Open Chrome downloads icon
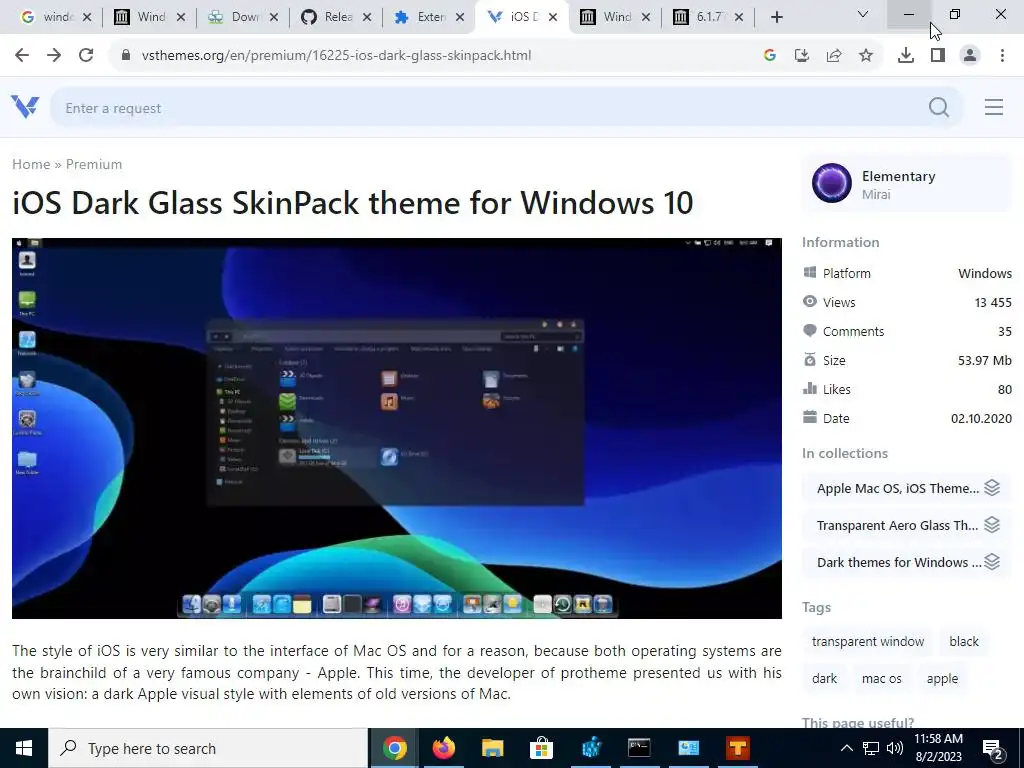The width and height of the screenshot is (1024, 768). tap(905, 56)
